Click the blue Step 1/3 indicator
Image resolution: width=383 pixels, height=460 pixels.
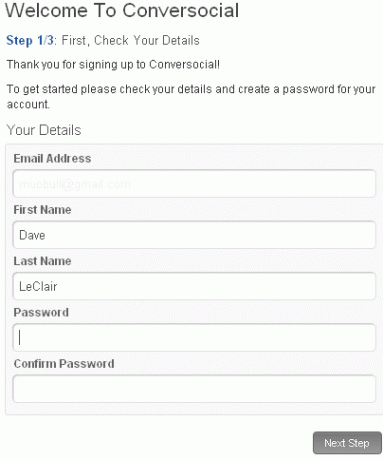tap(30, 41)
